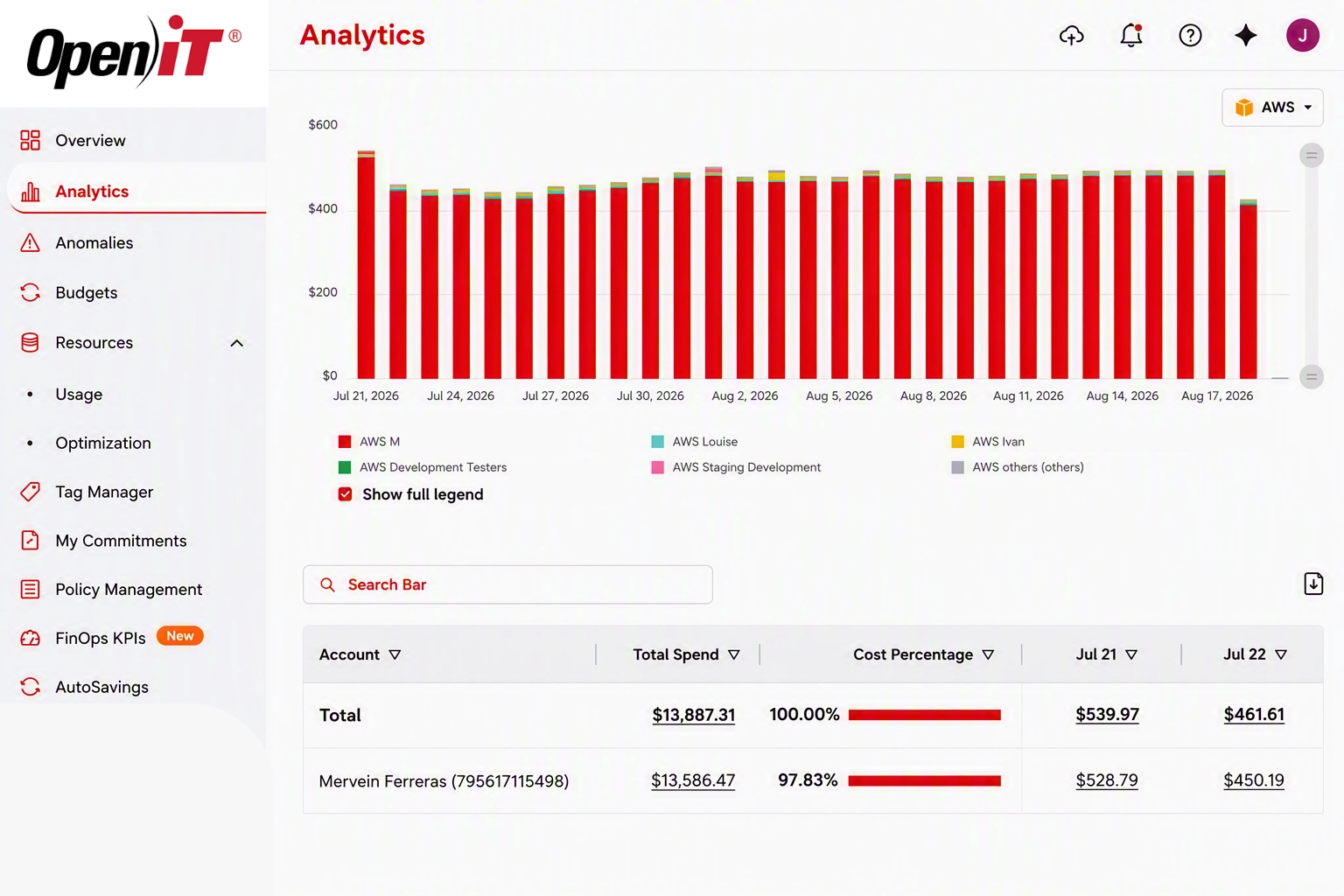The height and width of the screenshot is (896, 1344).
Task: Click the OpeniT logo
Action: coord(133,52)
